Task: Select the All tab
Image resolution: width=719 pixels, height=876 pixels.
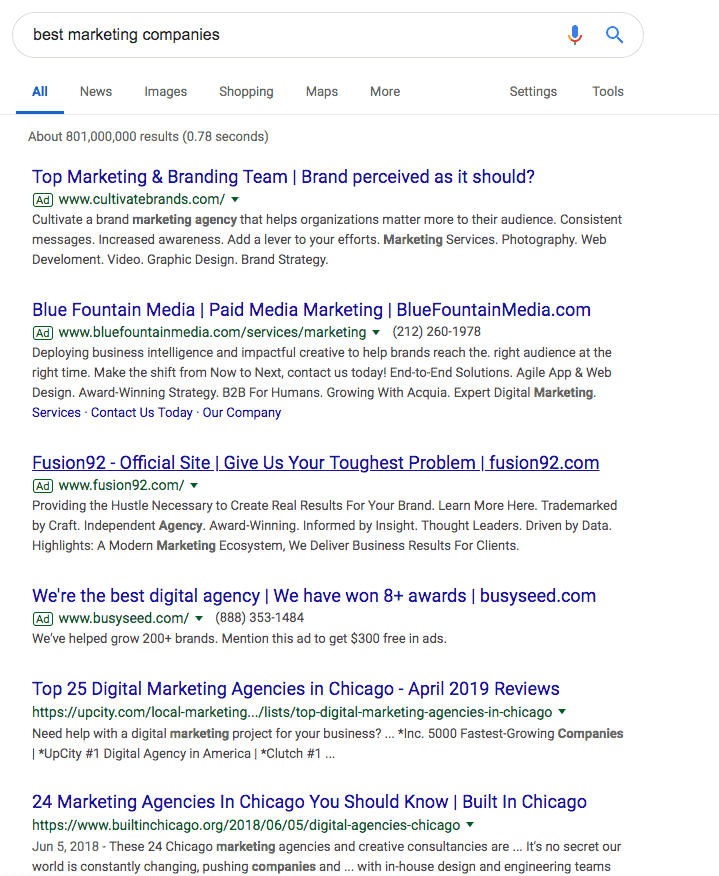Action: (40, 92)
